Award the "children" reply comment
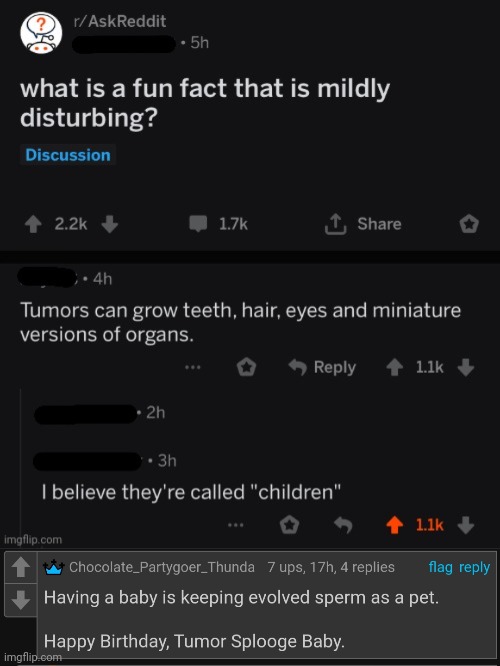 pyautogui.click(x=289, y=525)
